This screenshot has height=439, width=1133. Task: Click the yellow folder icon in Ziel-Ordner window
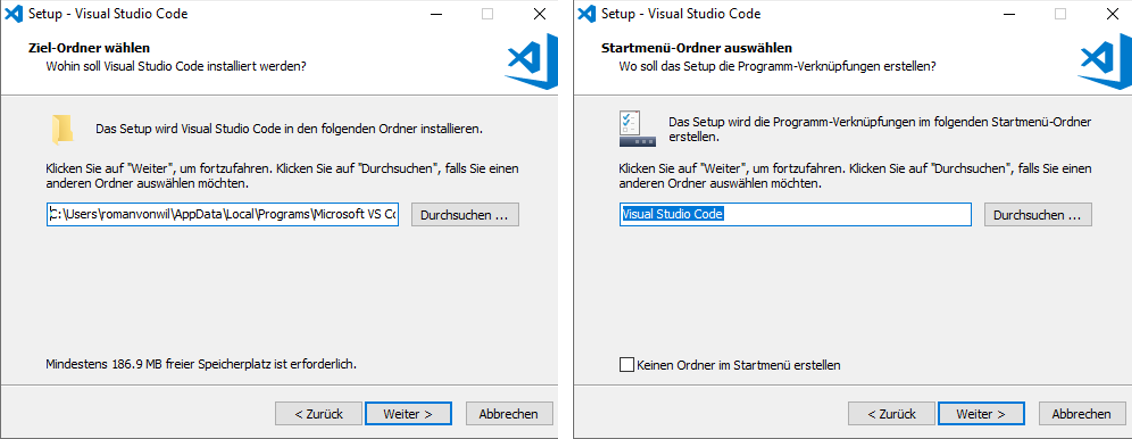(62, 130)
